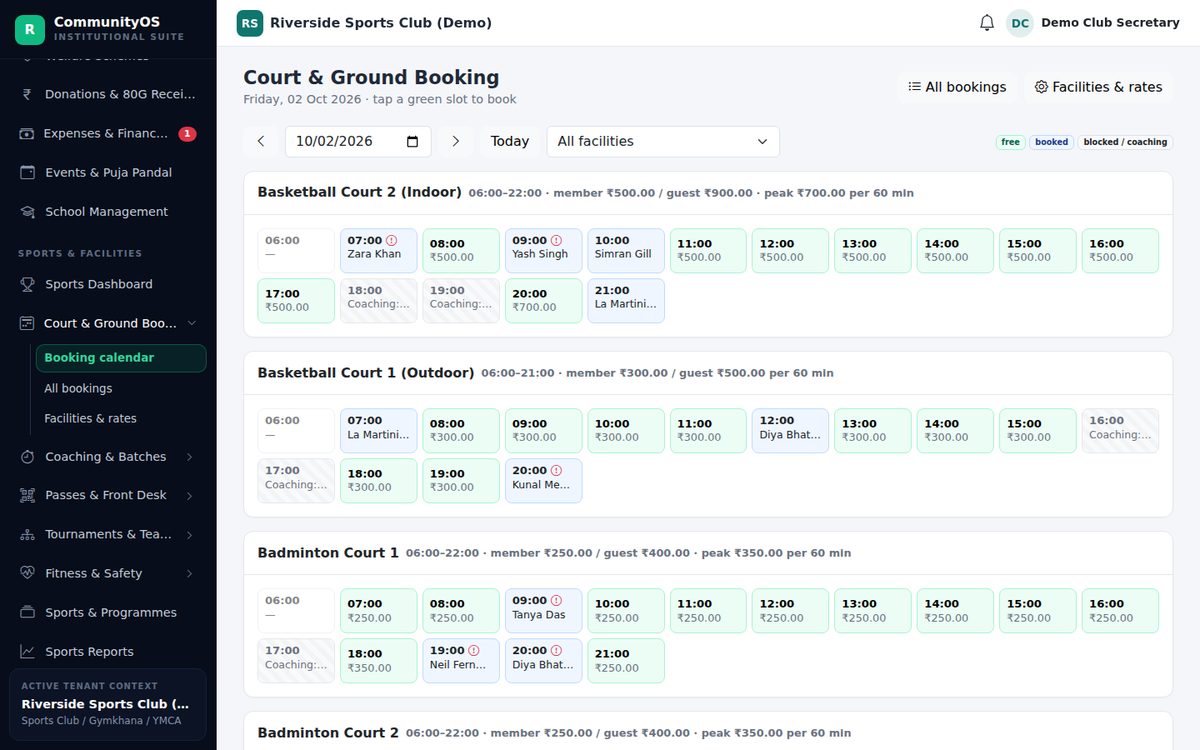Go to next day arrow

pos(456,141)
